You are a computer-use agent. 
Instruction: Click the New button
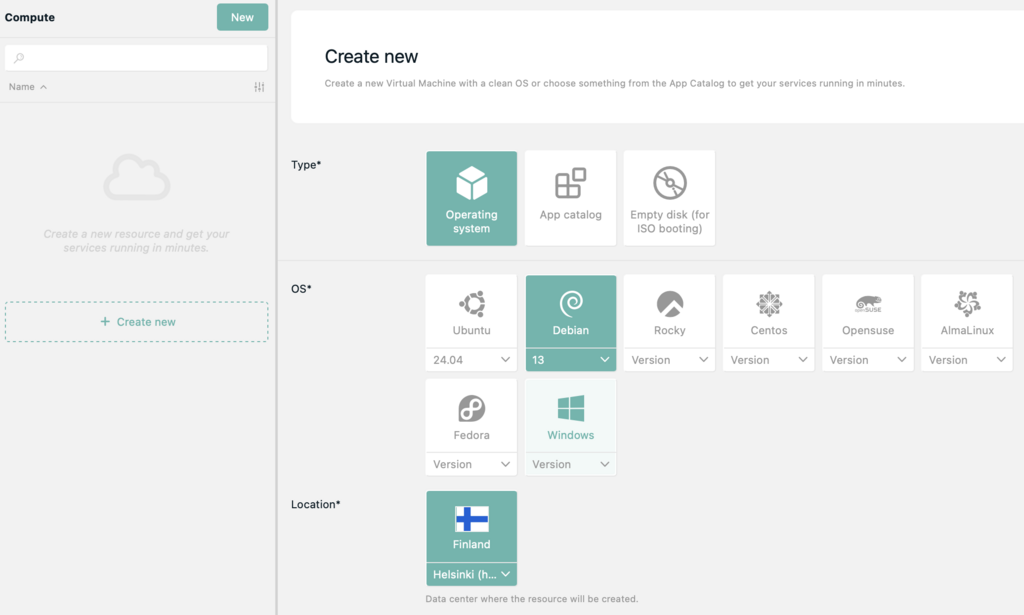click(242, 17)
